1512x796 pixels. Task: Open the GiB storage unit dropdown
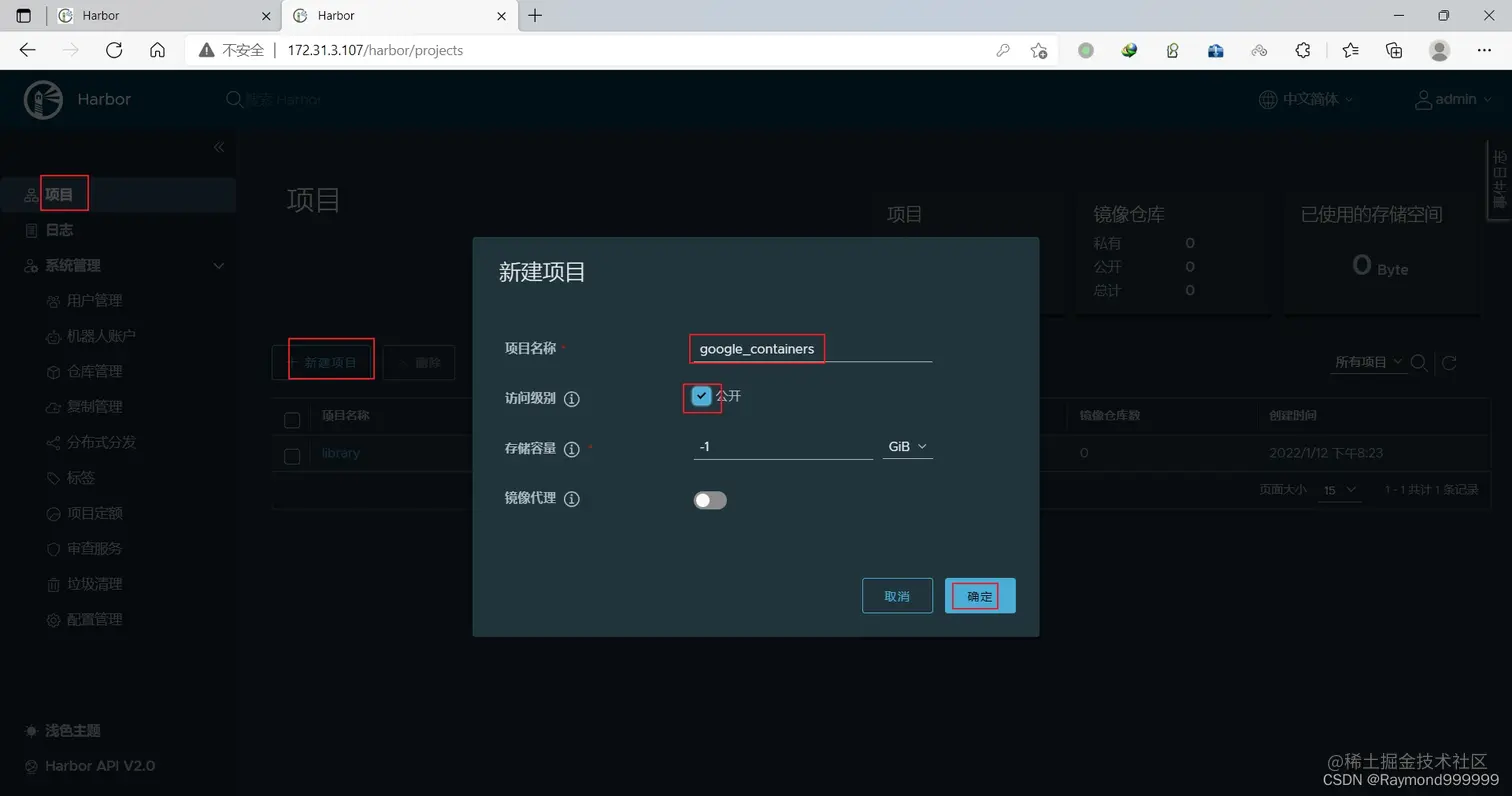pos(906,447)
